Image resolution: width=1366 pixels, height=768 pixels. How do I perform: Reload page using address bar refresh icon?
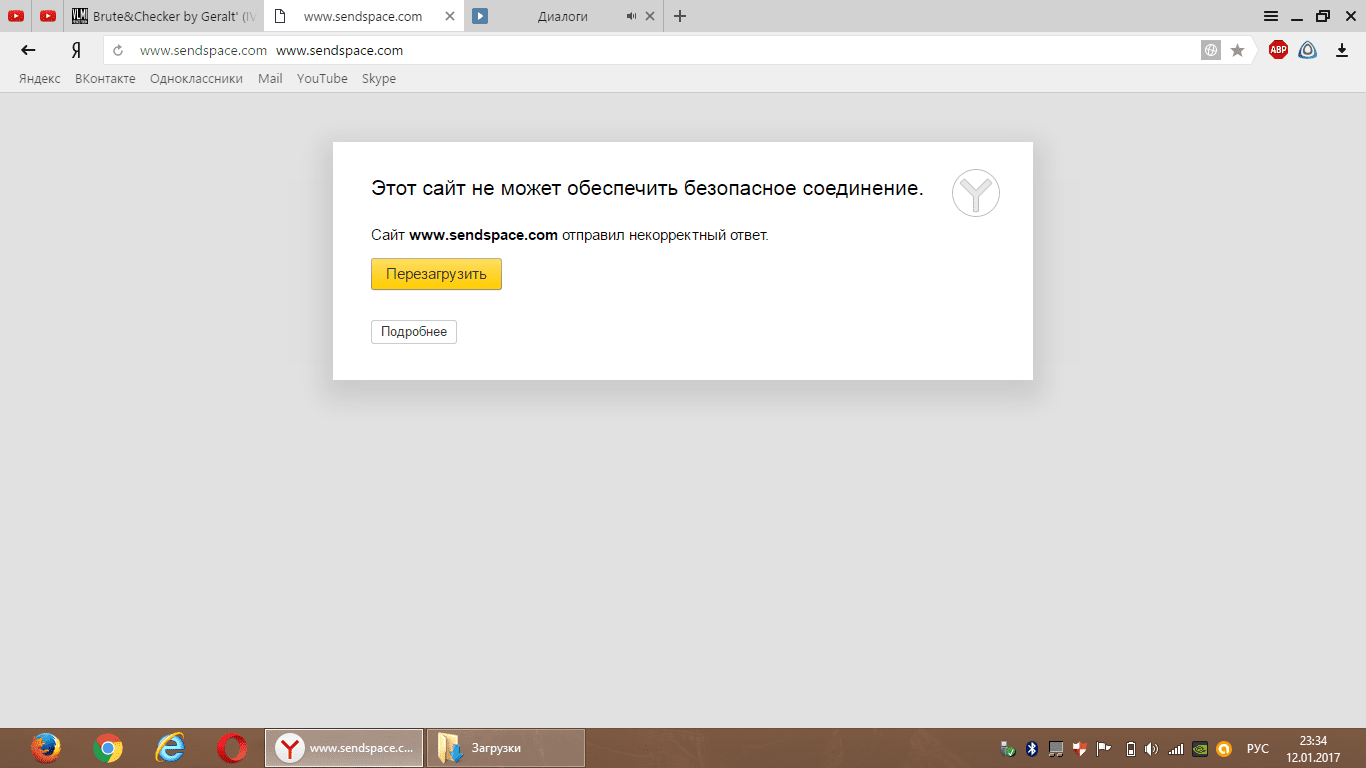click(x=118, y=50)
